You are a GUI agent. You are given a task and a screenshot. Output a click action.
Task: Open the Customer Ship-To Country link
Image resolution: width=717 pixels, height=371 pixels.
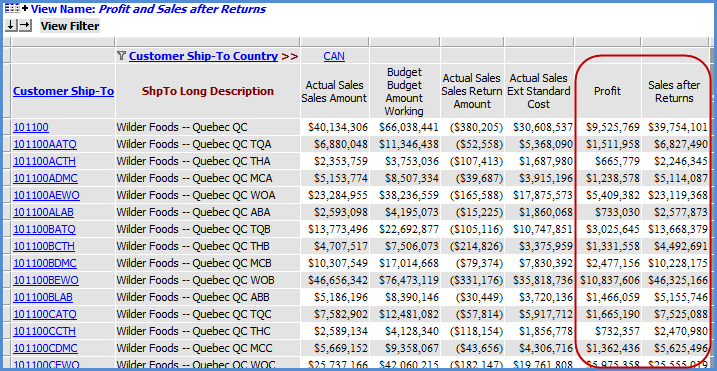point(203,56)
